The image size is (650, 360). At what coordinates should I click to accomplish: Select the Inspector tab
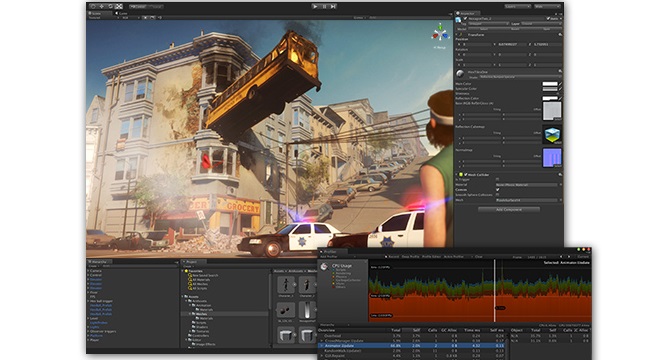[x=467, y=13]
